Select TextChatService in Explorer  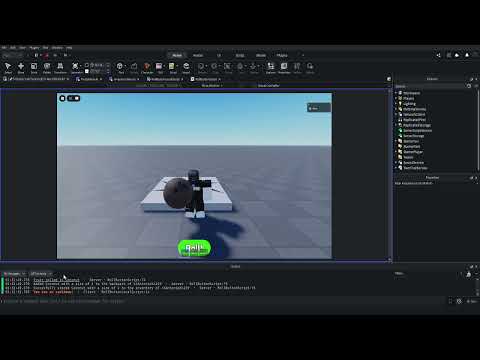coord(415,168)
